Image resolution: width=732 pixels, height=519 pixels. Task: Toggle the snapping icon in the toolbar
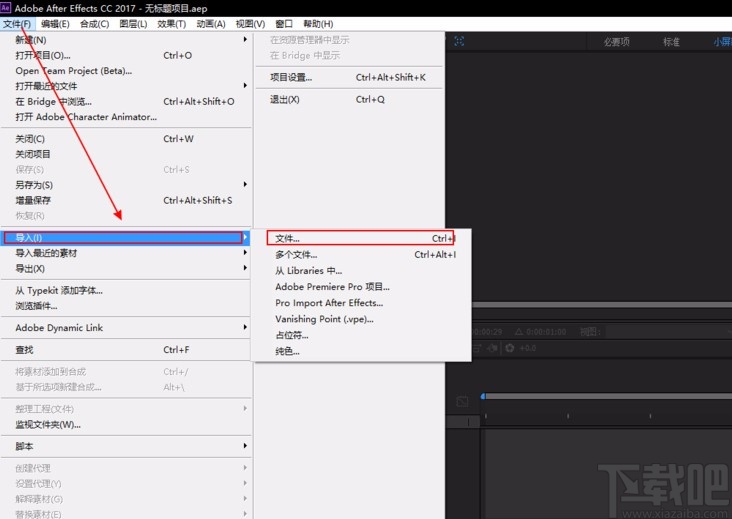tap(459, 41)
